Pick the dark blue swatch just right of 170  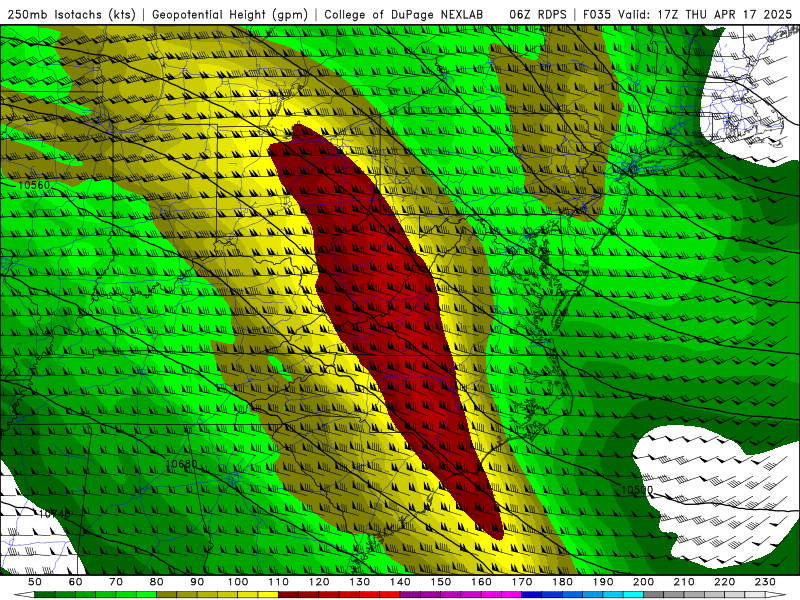click(532, 595)
